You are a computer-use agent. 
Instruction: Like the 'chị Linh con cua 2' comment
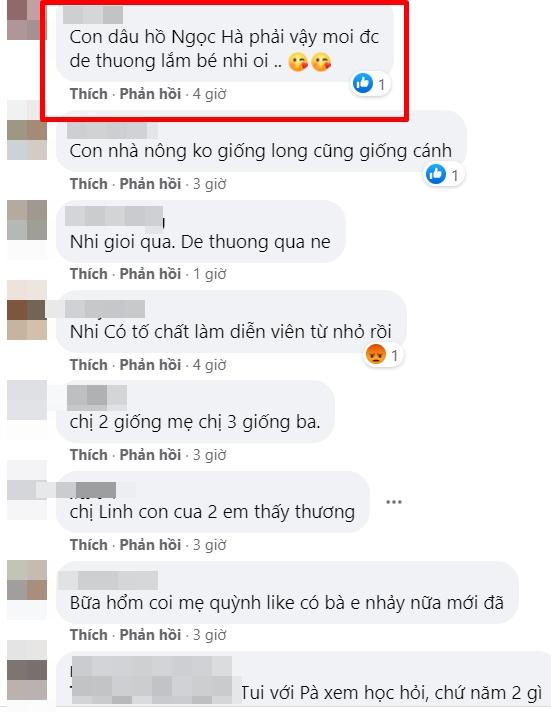coord(89,544)
